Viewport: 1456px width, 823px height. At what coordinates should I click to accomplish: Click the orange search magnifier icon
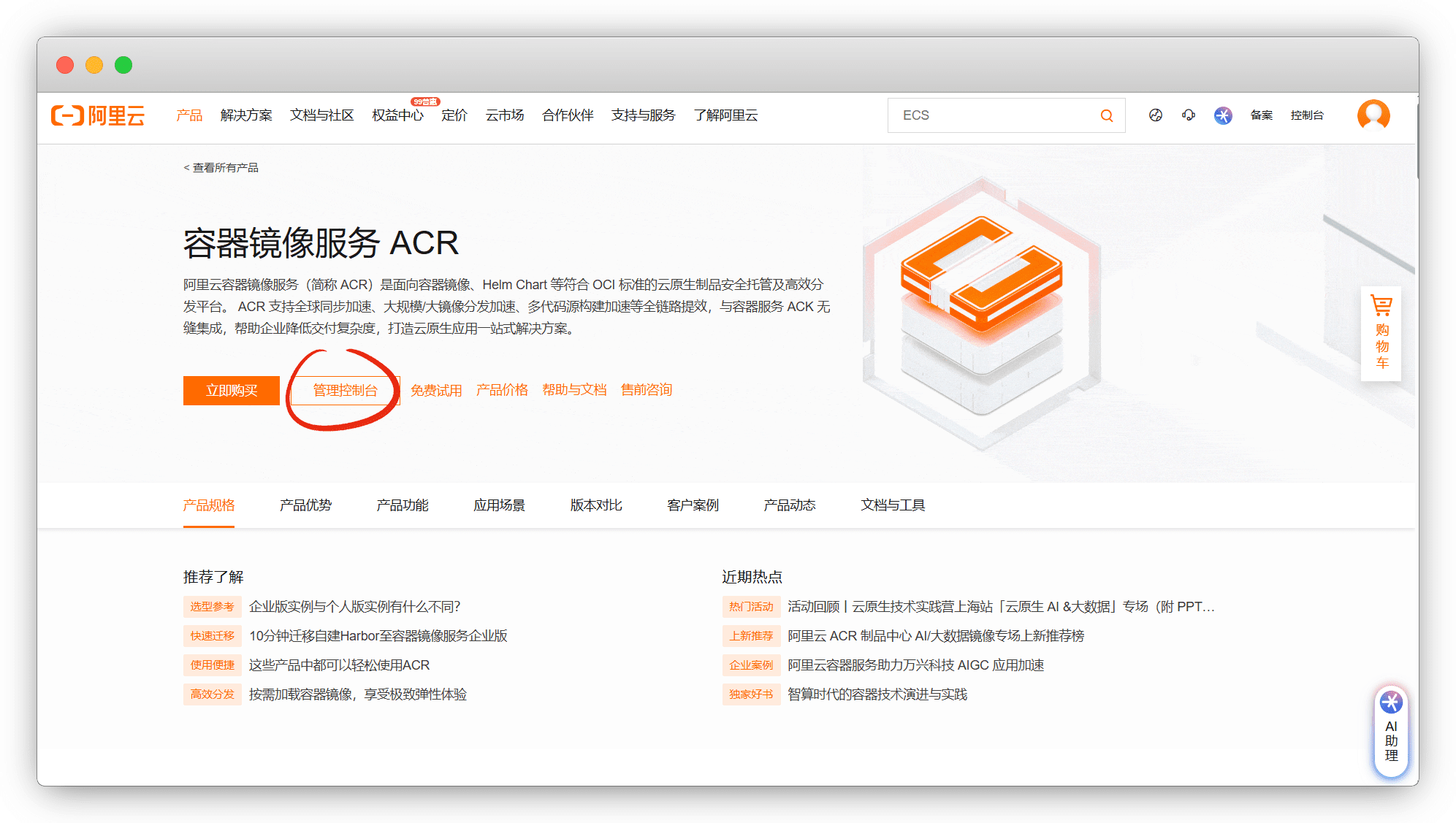(1107, 115)
